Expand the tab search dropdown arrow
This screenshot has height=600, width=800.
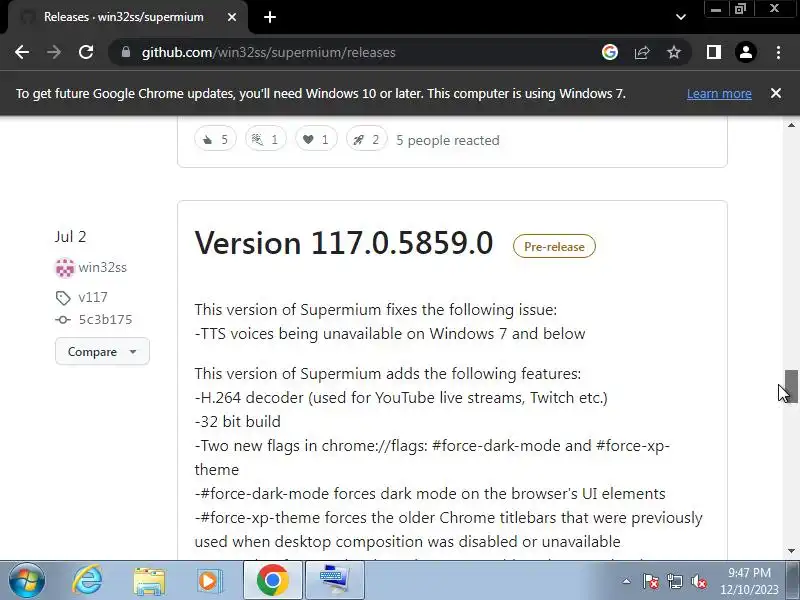click(x=681, y=17)
